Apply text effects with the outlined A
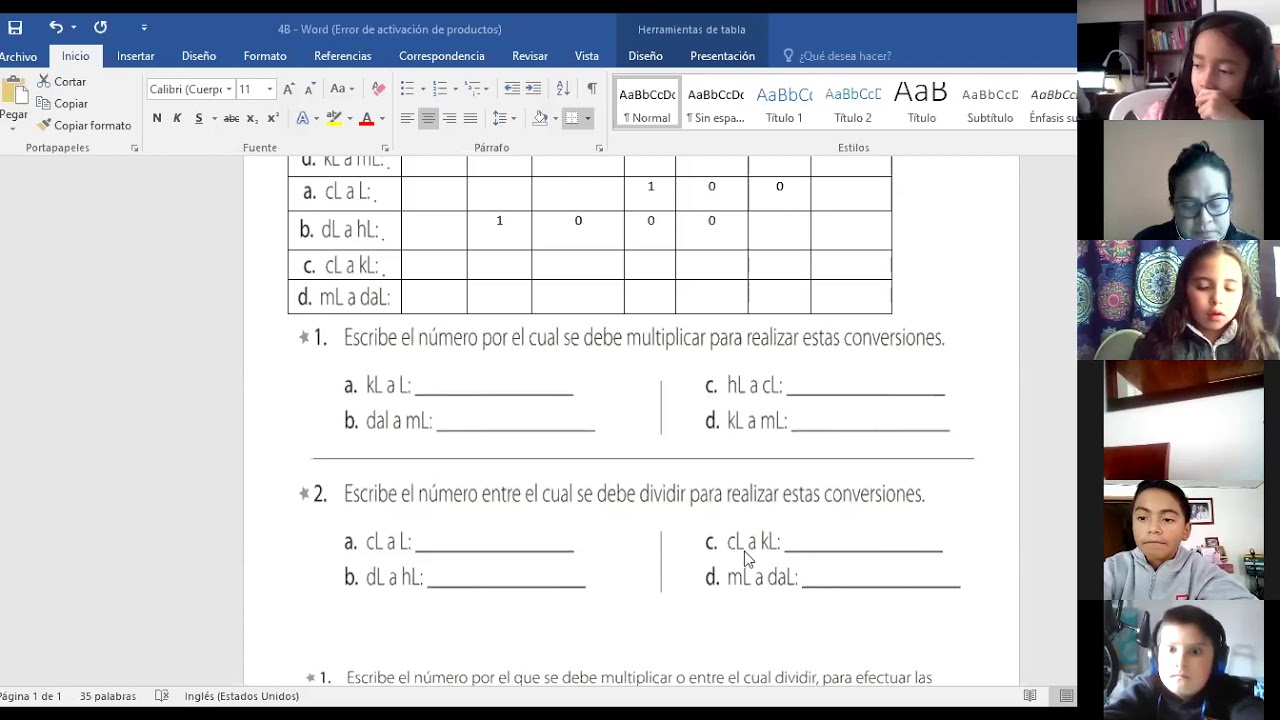The width and height of the screenshot is (1280, 720). click(x=302, y=119)
